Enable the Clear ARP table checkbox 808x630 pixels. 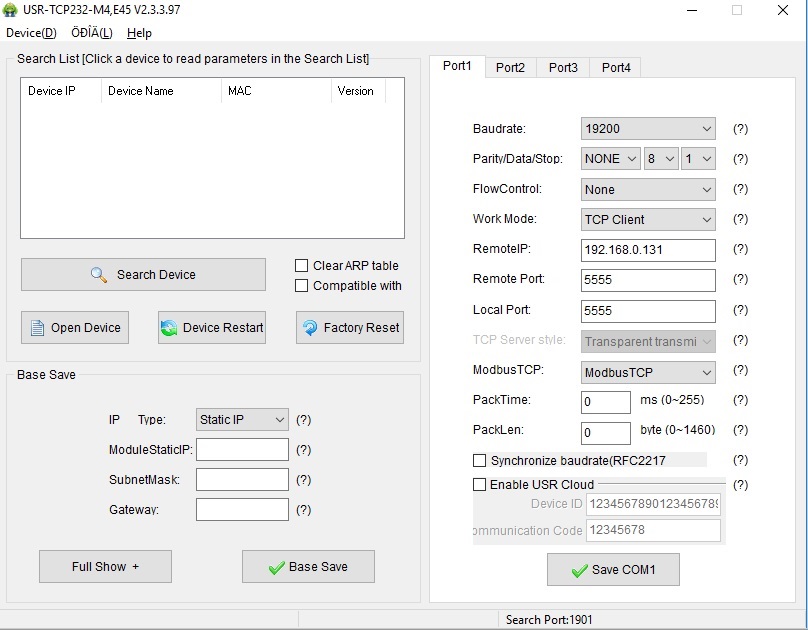click(301, 266)
